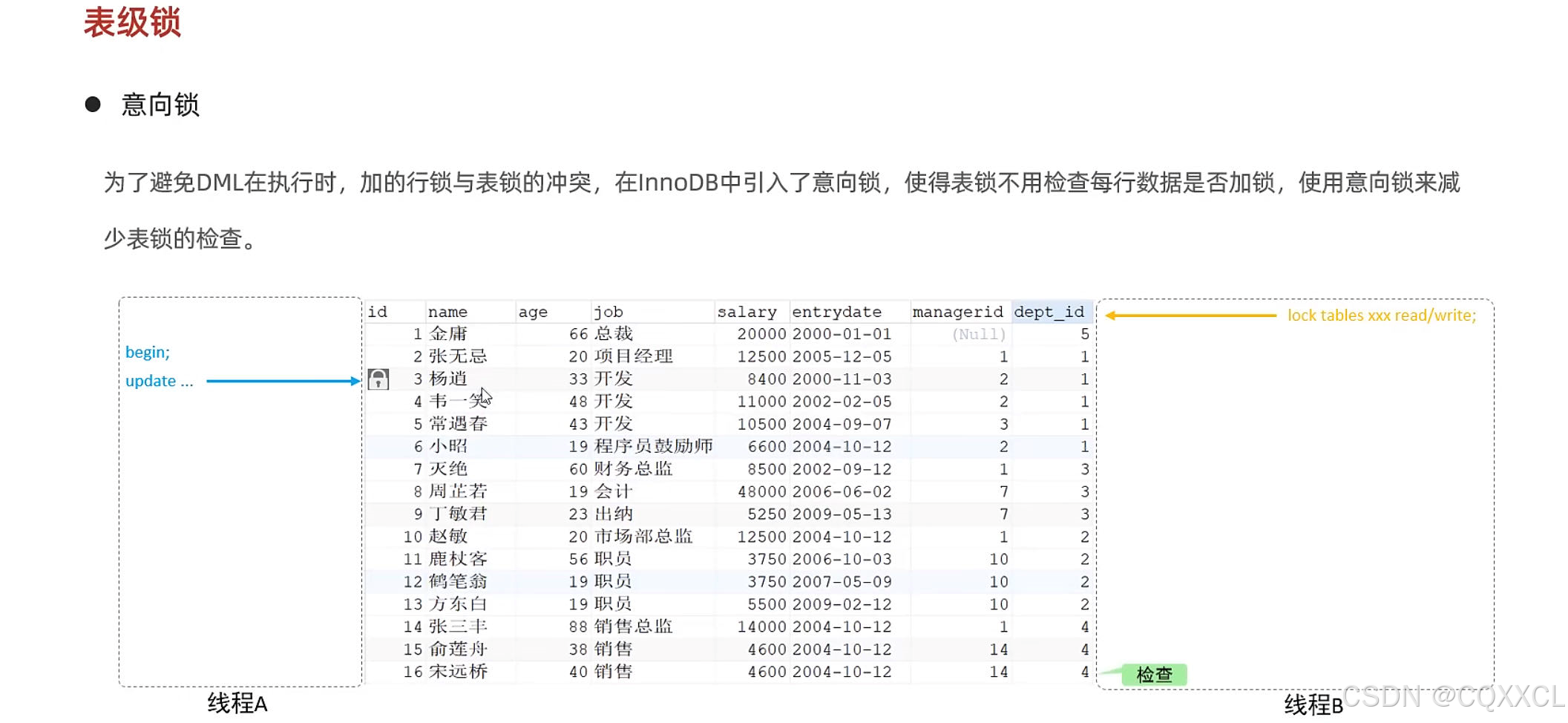Click the 'lock tables xxx read/write;' text
Viewport: 1568px width, 723px height.
tap(1382, 315)
